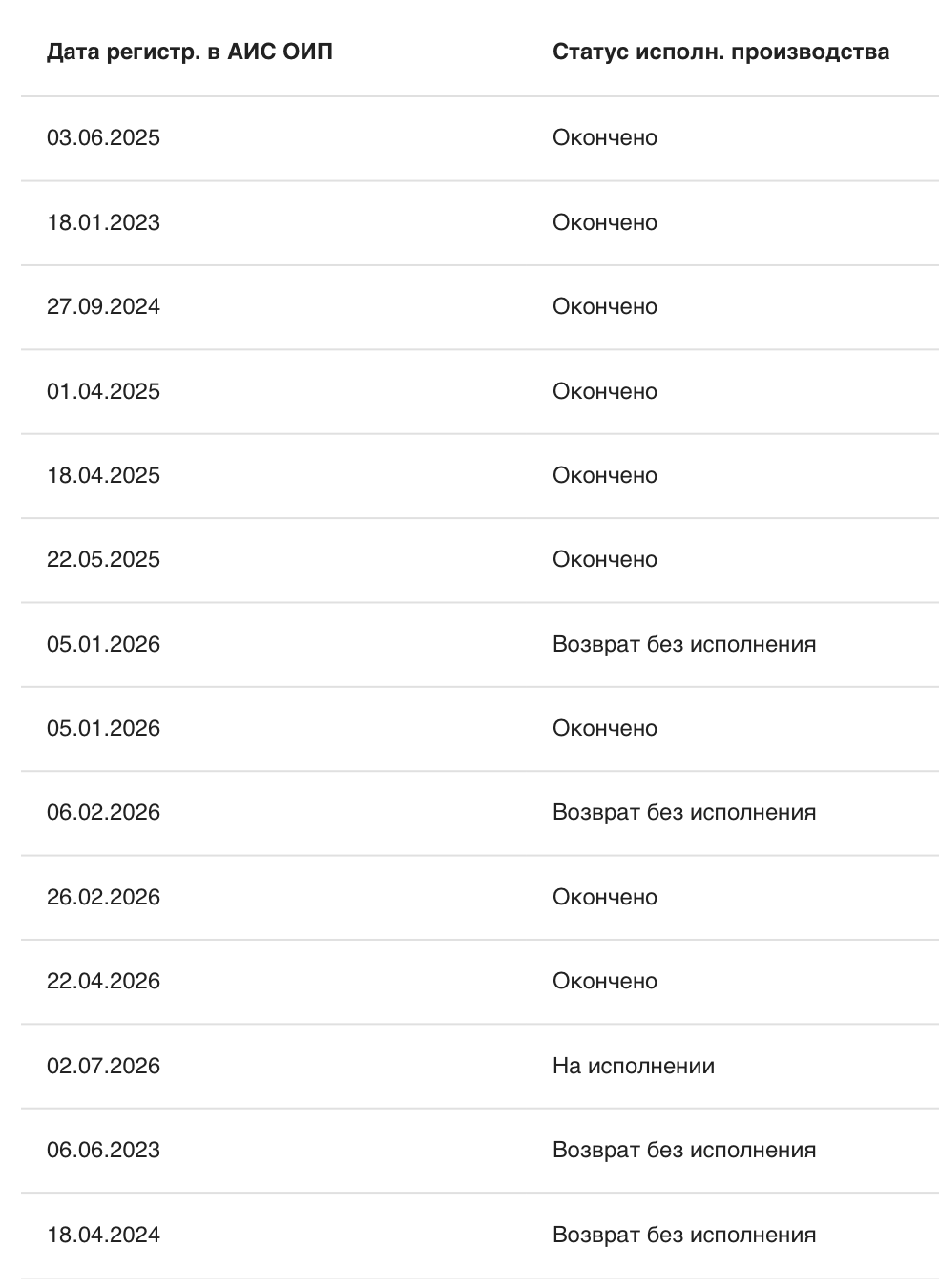
Task: Select the row dated 06.02.2026
Action: 480,813
